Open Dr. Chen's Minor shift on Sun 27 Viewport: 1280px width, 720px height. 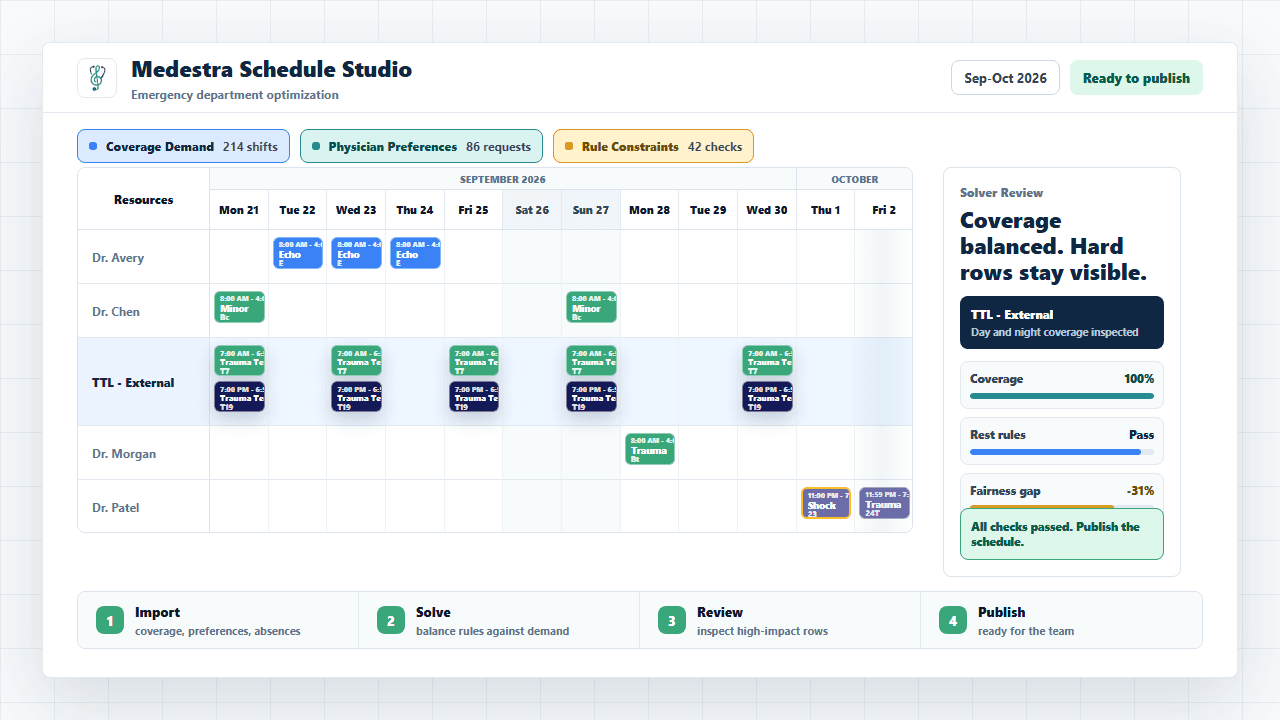[x=591, y=307]
